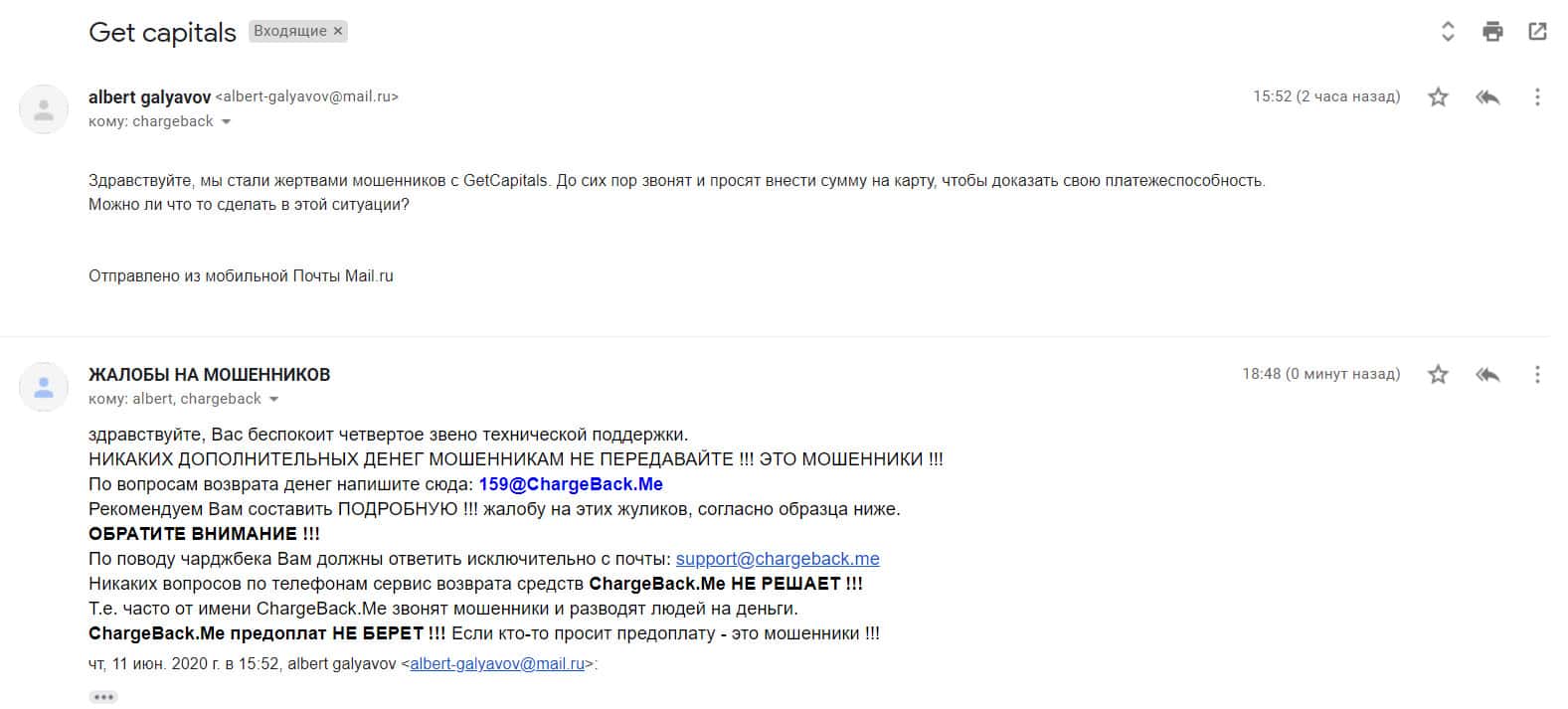This screenshot has height=709, width=1568.
Task: Open conversation in a new window
Action: 1537,32
